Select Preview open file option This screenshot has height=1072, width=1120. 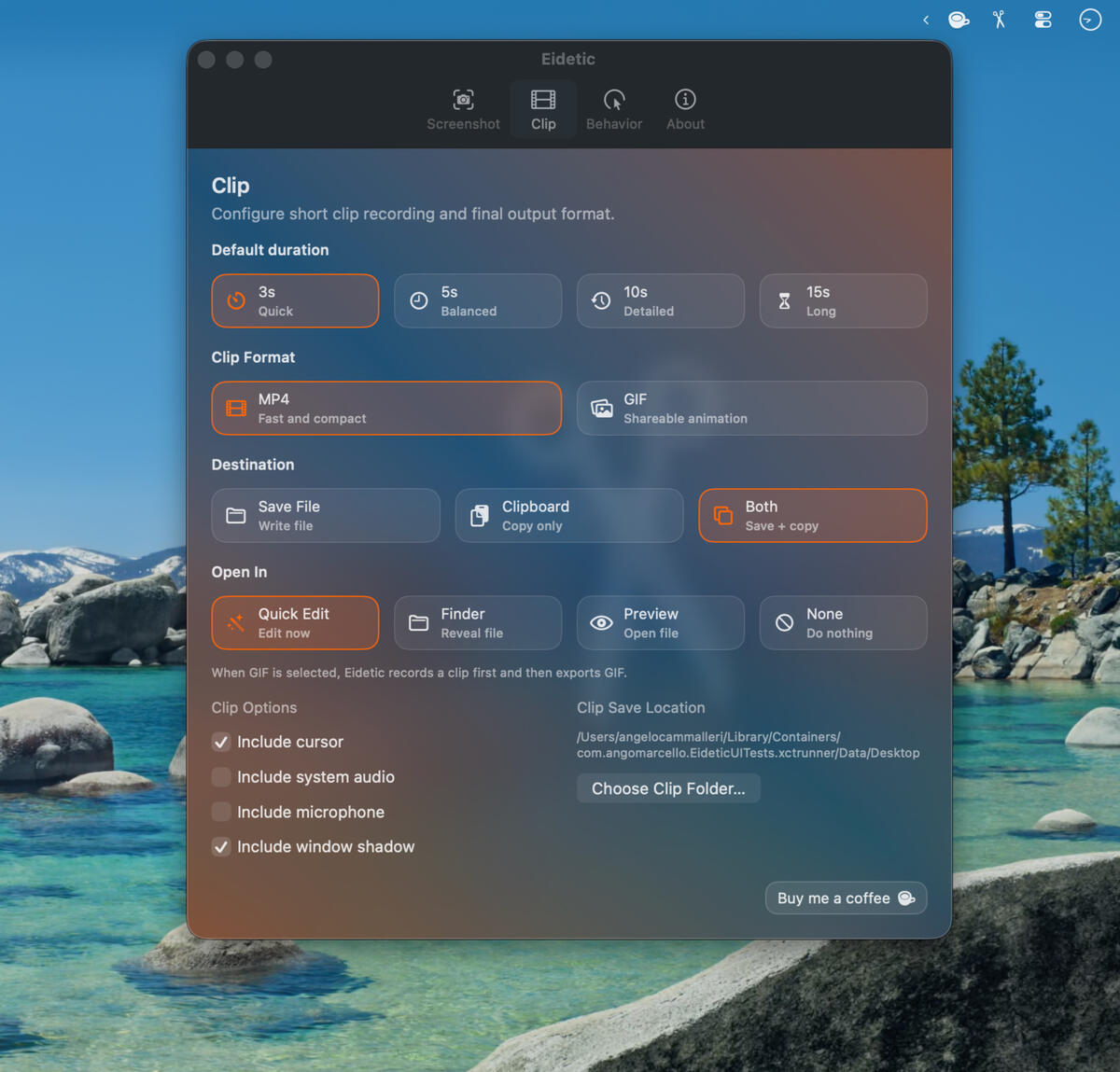coord(661,622)
